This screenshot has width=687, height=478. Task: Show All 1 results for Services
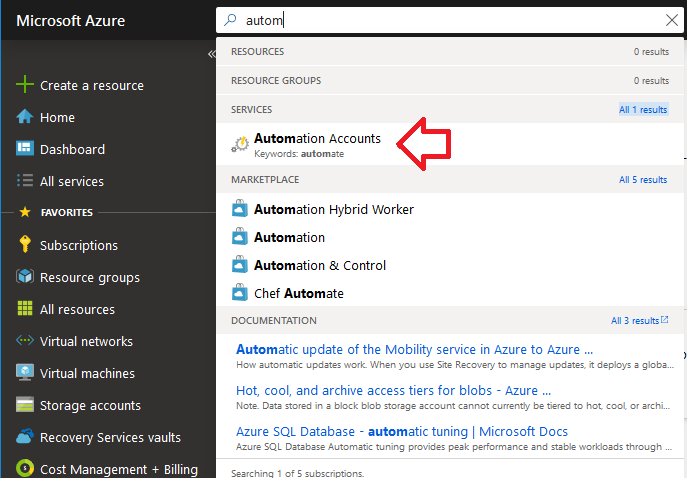(x=643, y=110)
